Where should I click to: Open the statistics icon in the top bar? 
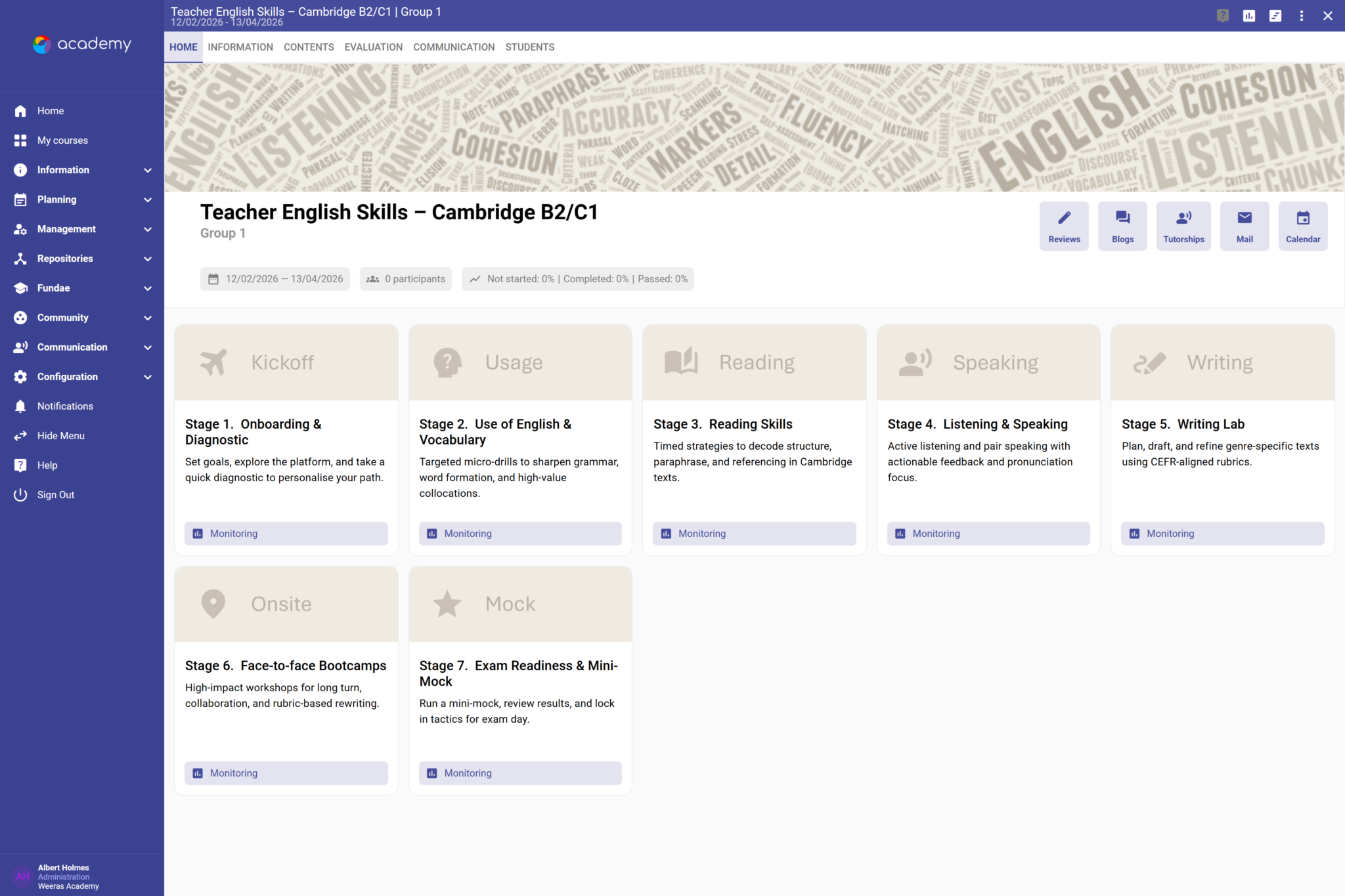pyautogui.click(x=1249, y=15)
